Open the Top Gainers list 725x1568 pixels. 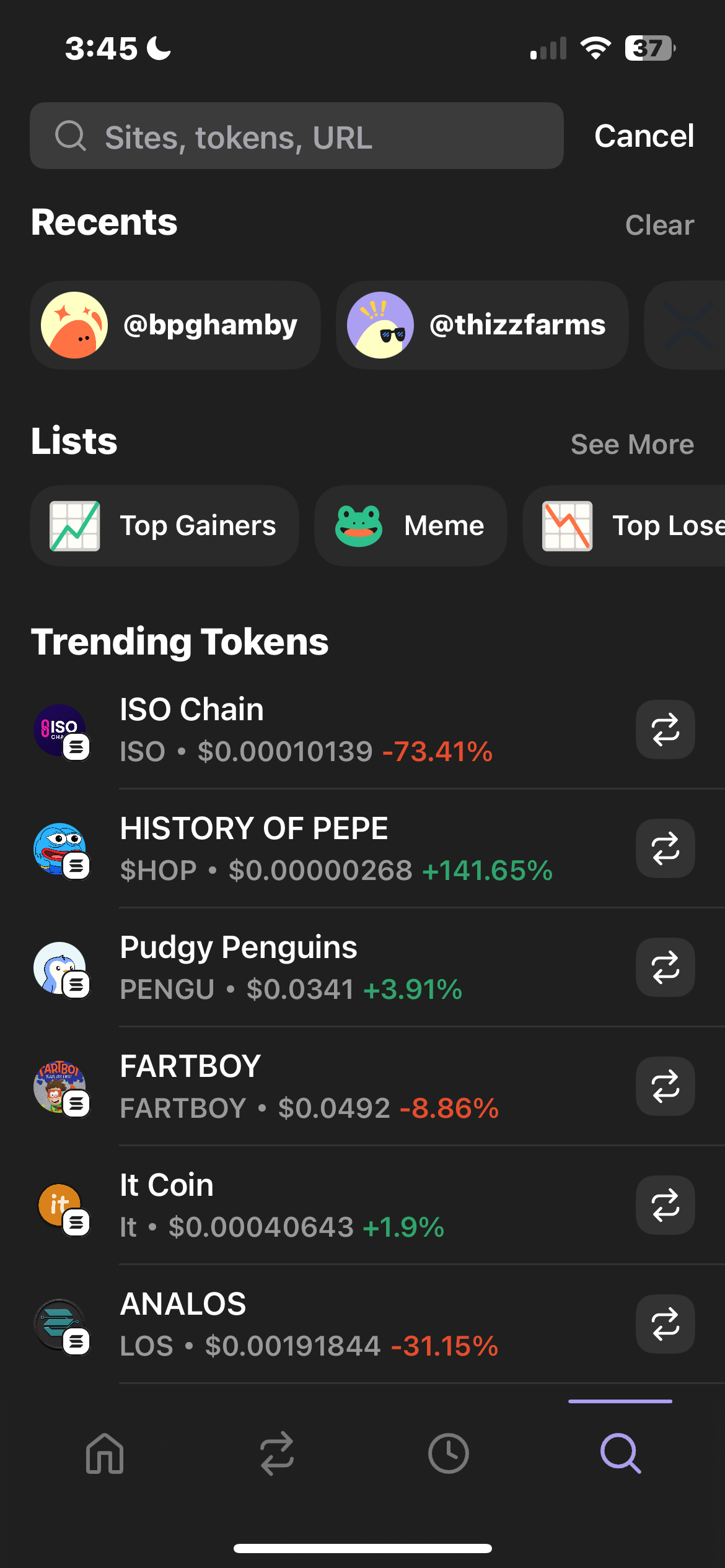click(x=164, y=526)
